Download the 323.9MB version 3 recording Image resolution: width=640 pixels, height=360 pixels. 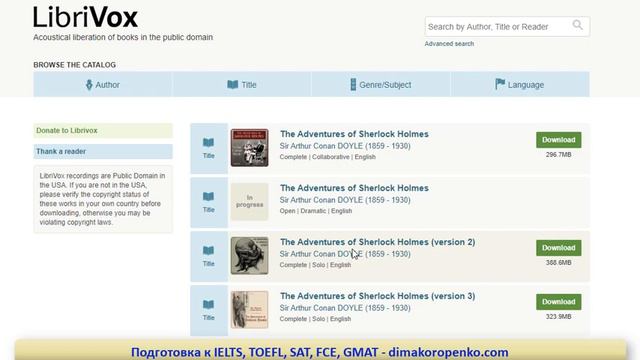pos(558,302)
